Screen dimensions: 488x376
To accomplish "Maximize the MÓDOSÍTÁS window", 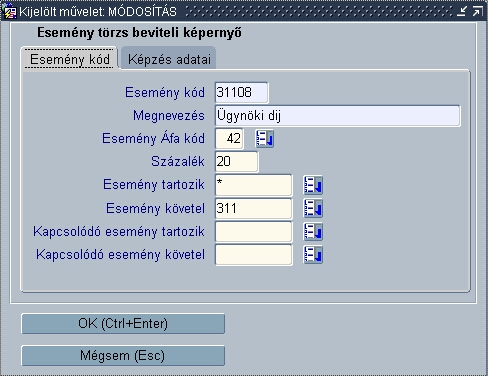I will [x=477, y=11].
